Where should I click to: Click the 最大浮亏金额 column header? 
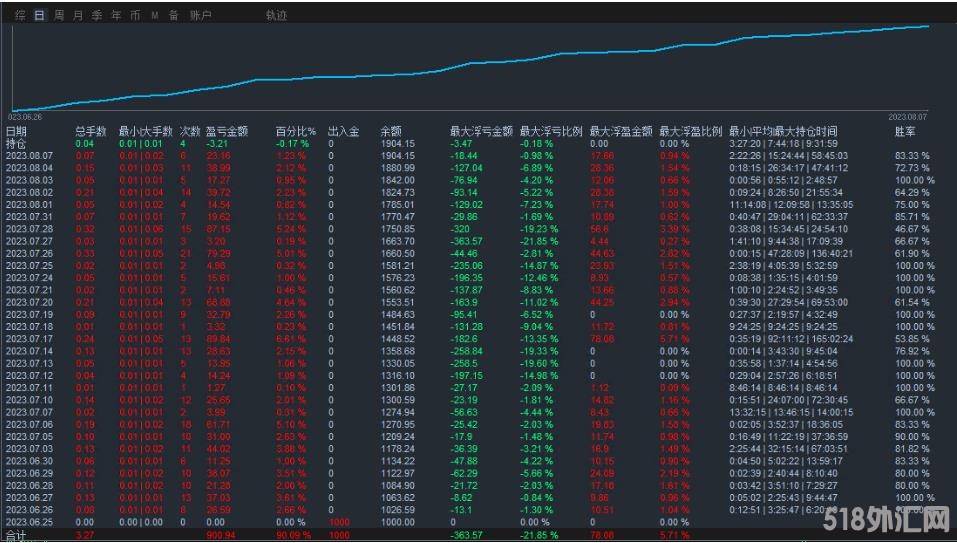point(481,131)
